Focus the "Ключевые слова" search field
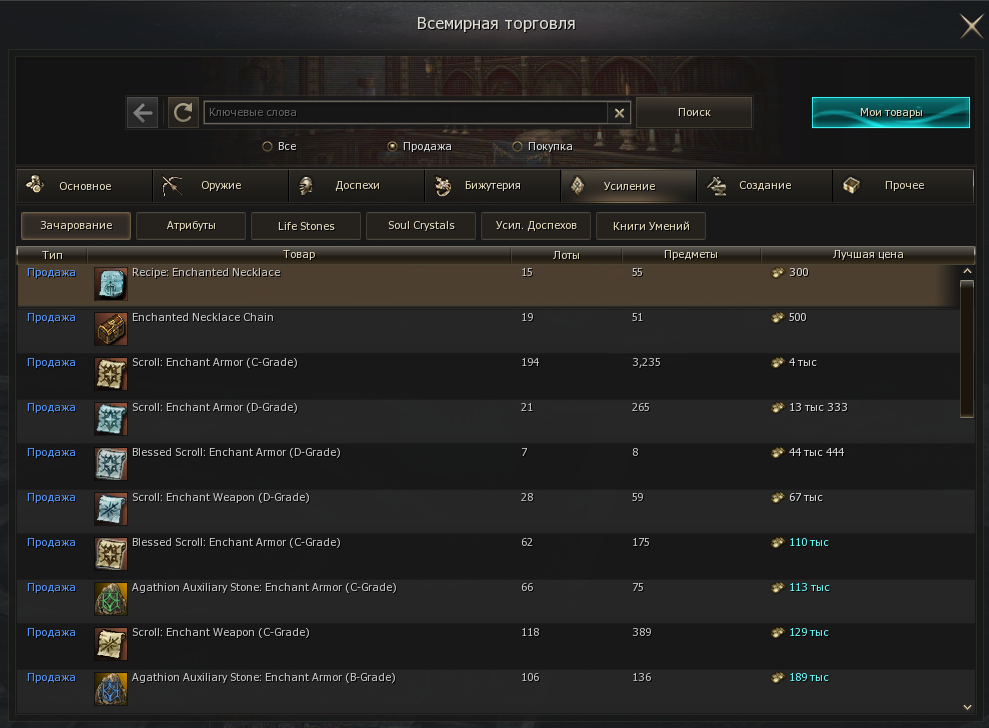 405,113
